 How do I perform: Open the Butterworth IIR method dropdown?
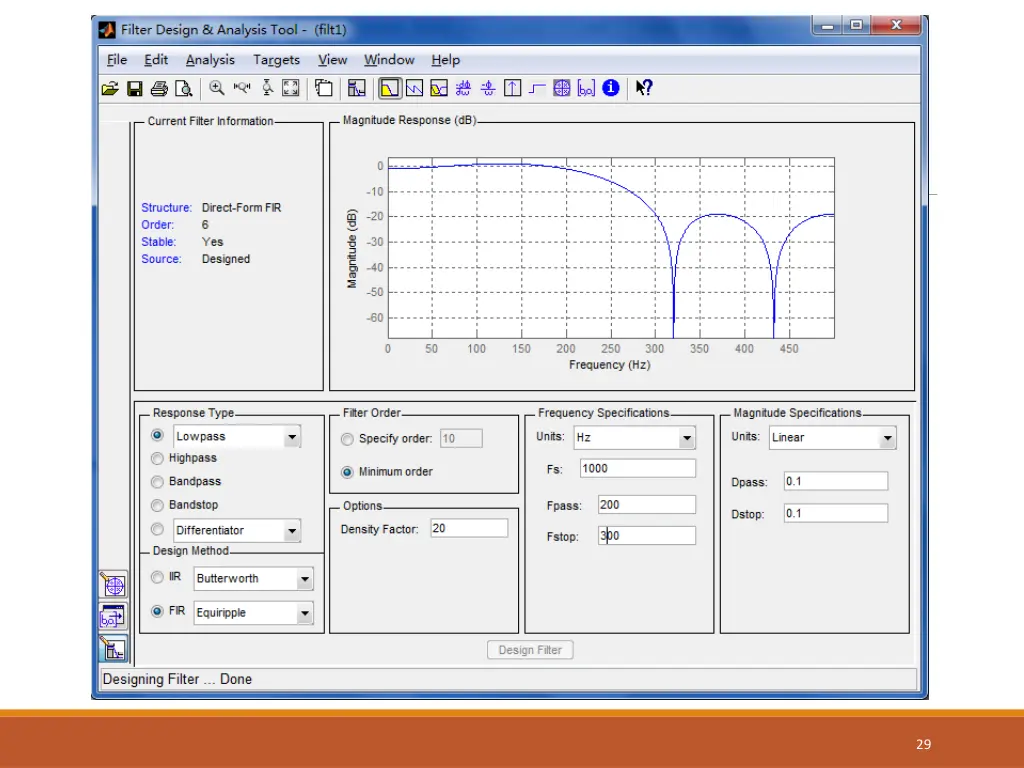click(304, 579)
